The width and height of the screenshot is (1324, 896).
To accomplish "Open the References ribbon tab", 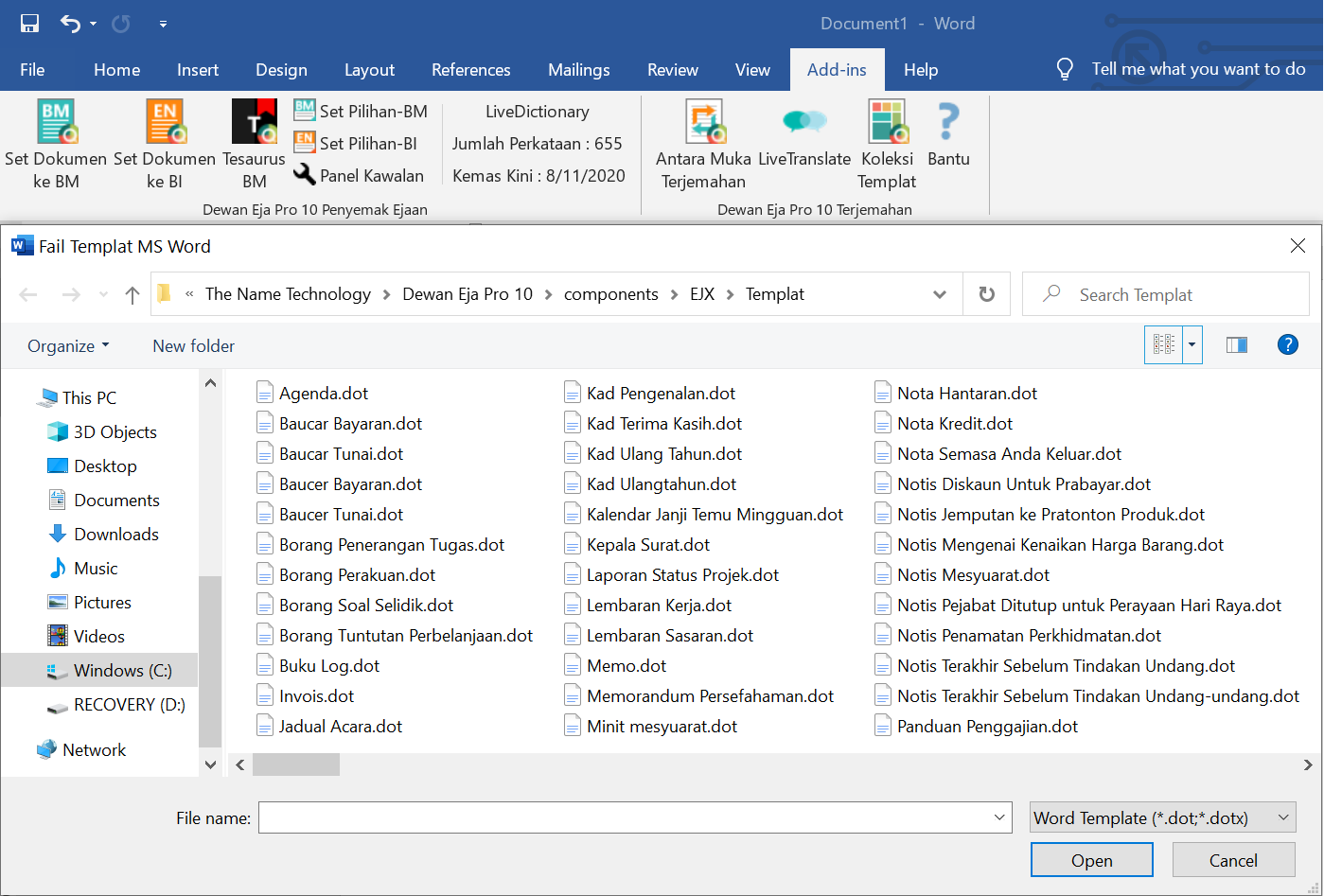I will click(x=470, y=70).
